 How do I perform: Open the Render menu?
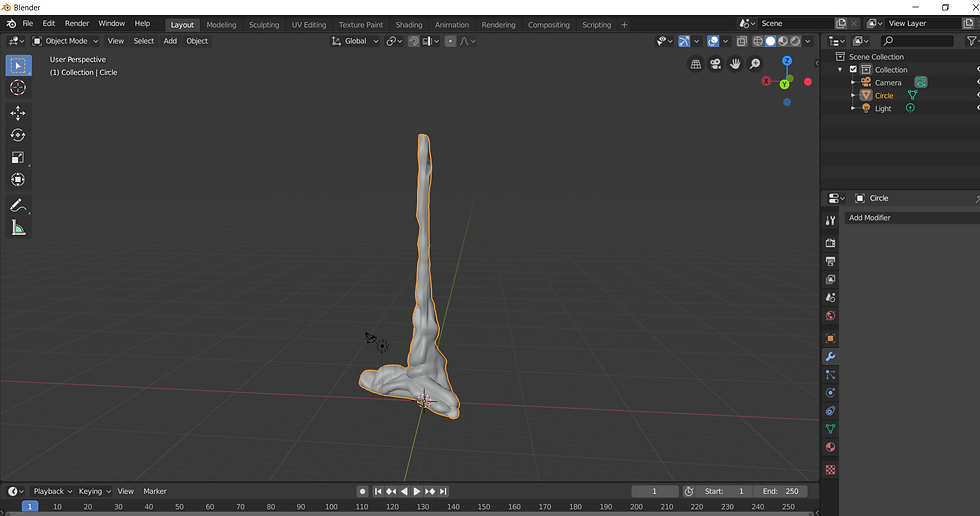[x=77, y=24]
